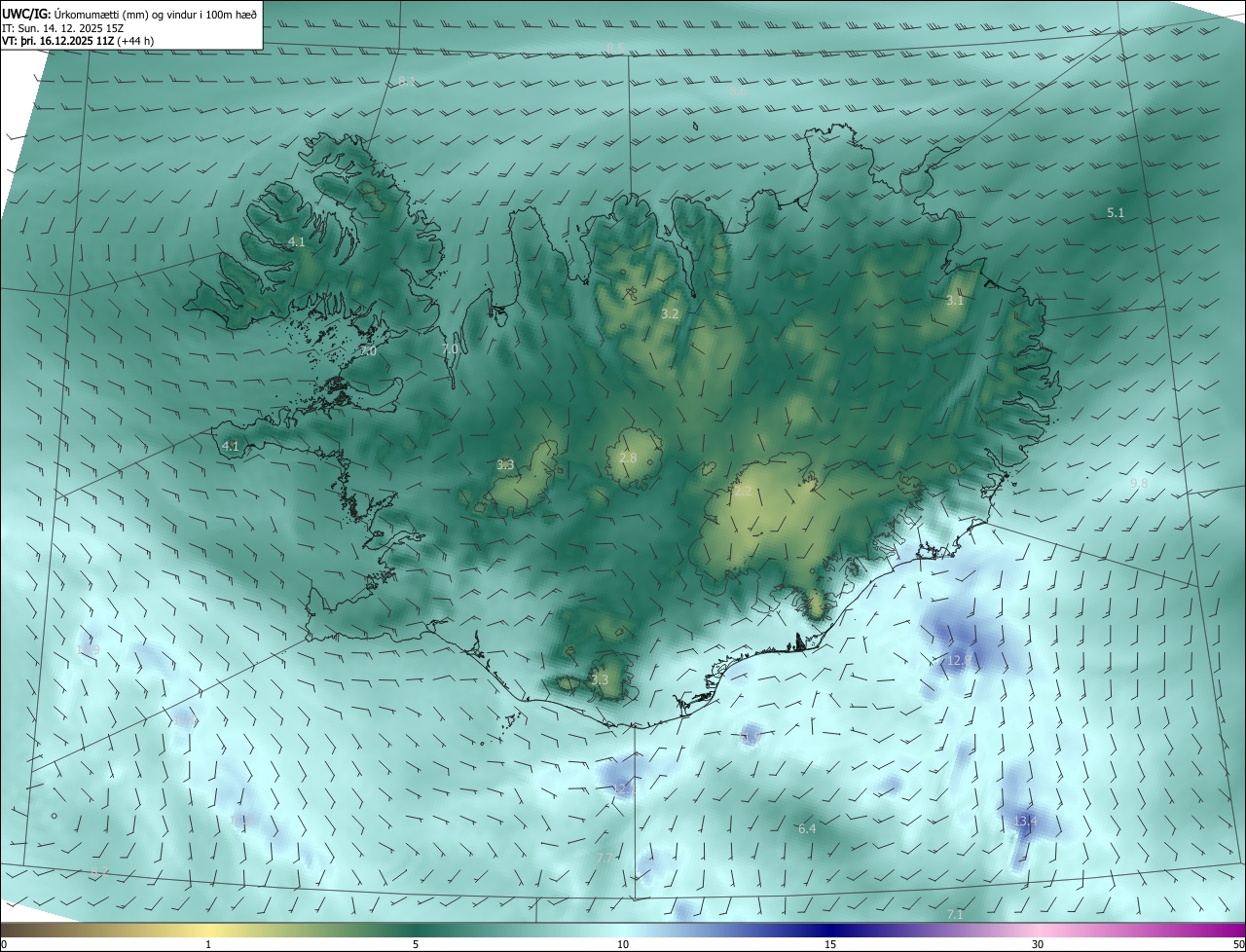The image size is (1246, 952).
Task: Click the 3.2 value label
Action: (x=670, y=314)
